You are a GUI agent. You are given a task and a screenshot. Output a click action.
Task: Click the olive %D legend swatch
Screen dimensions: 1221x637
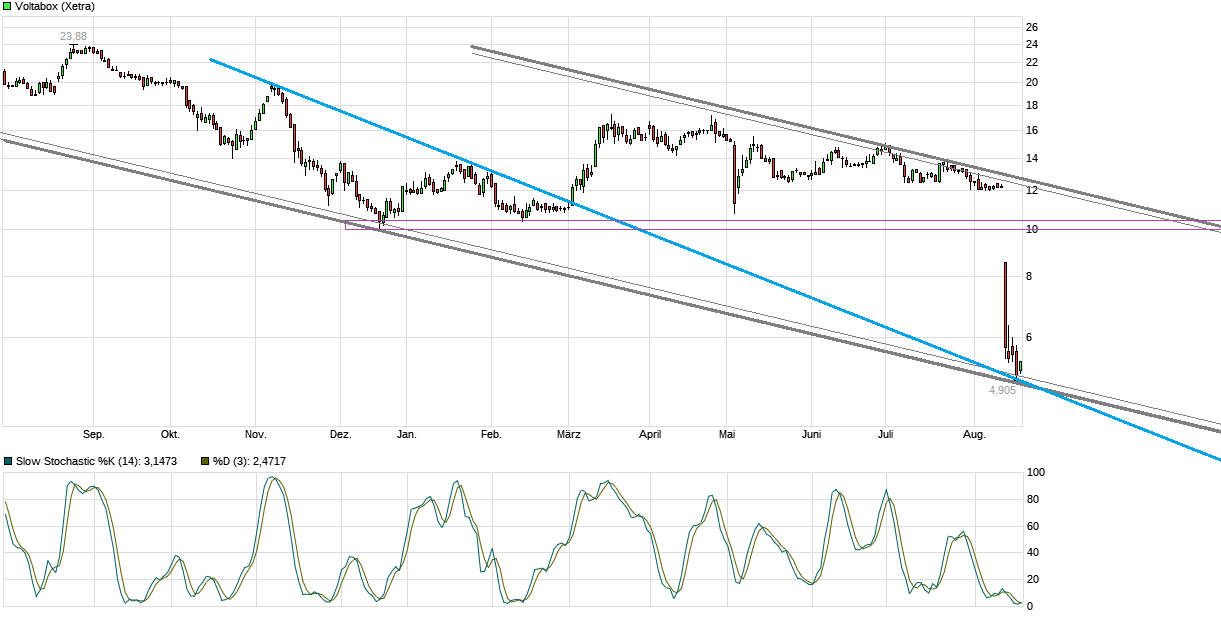pyautogui.click(x=206, y=461)
